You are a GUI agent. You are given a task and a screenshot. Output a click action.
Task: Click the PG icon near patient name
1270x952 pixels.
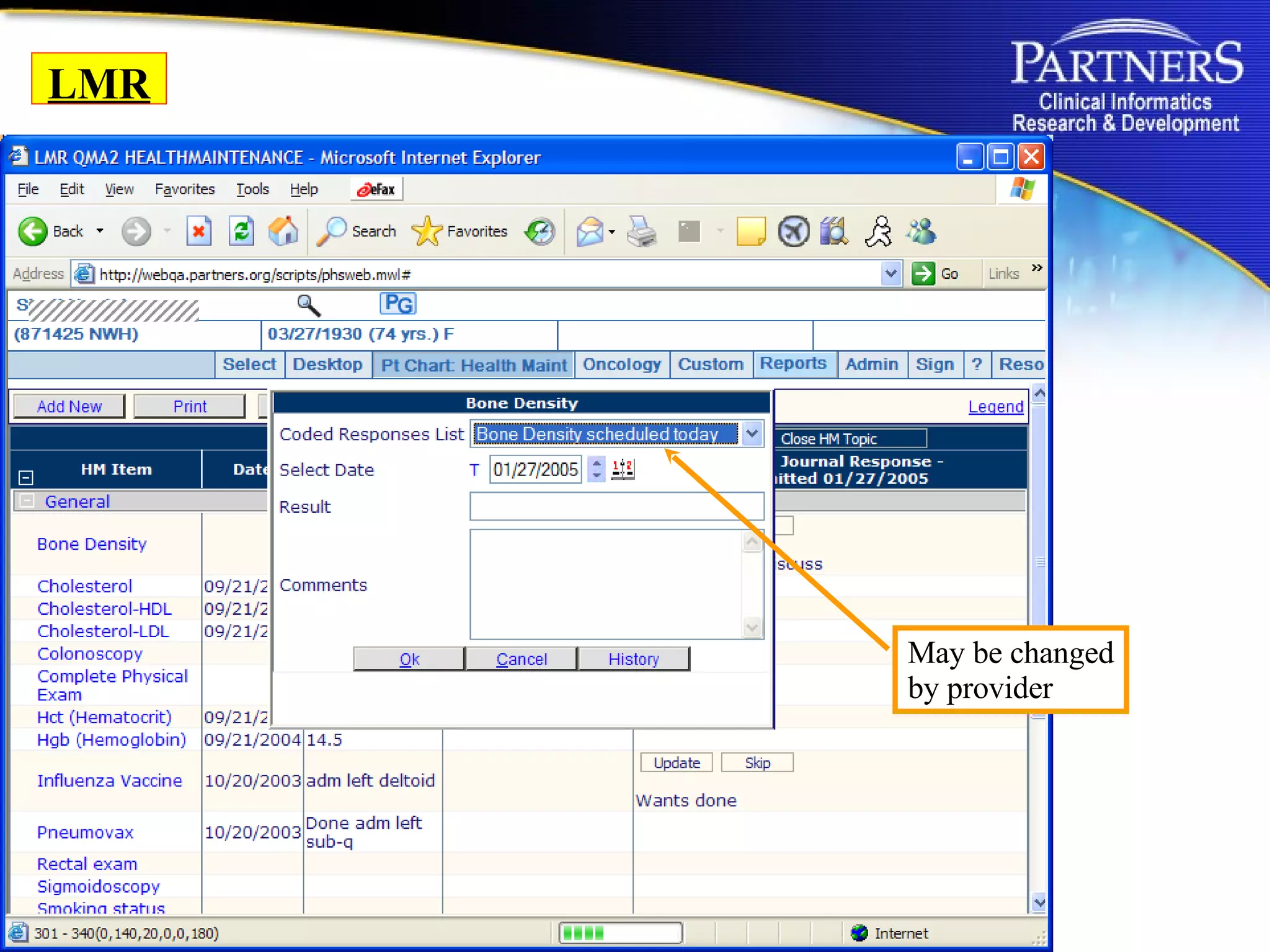tap(397, 304)
